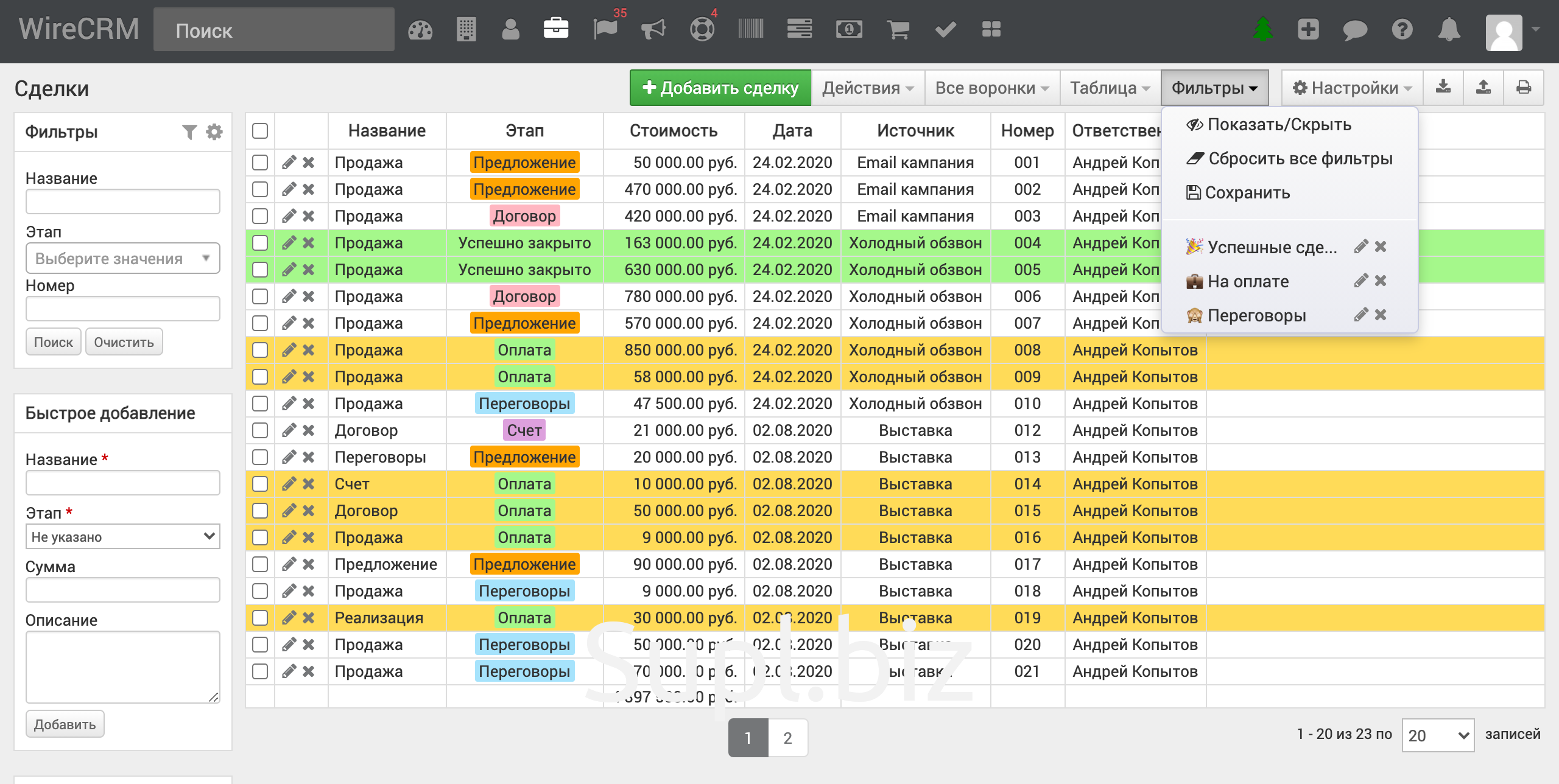Open the Этап Выберите значения dropdown
This screenshot has height=784, width=1559.
122,259
